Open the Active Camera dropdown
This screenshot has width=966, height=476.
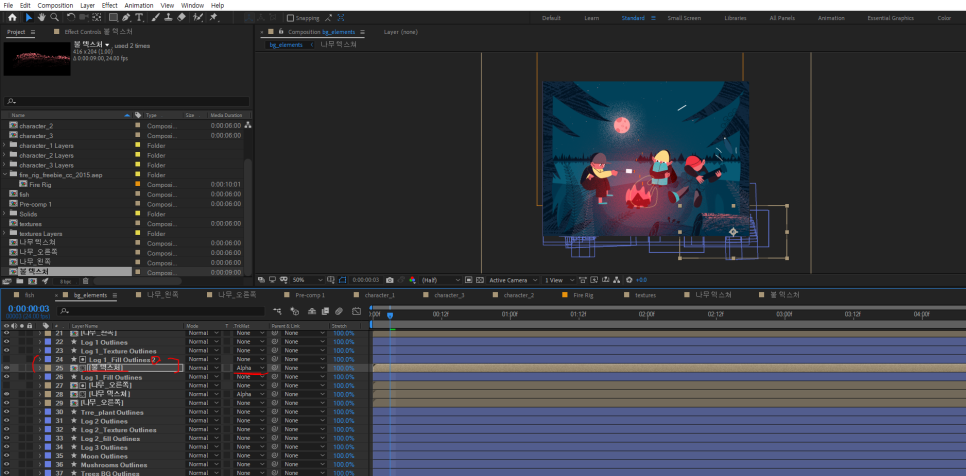[x=513, y=280]
